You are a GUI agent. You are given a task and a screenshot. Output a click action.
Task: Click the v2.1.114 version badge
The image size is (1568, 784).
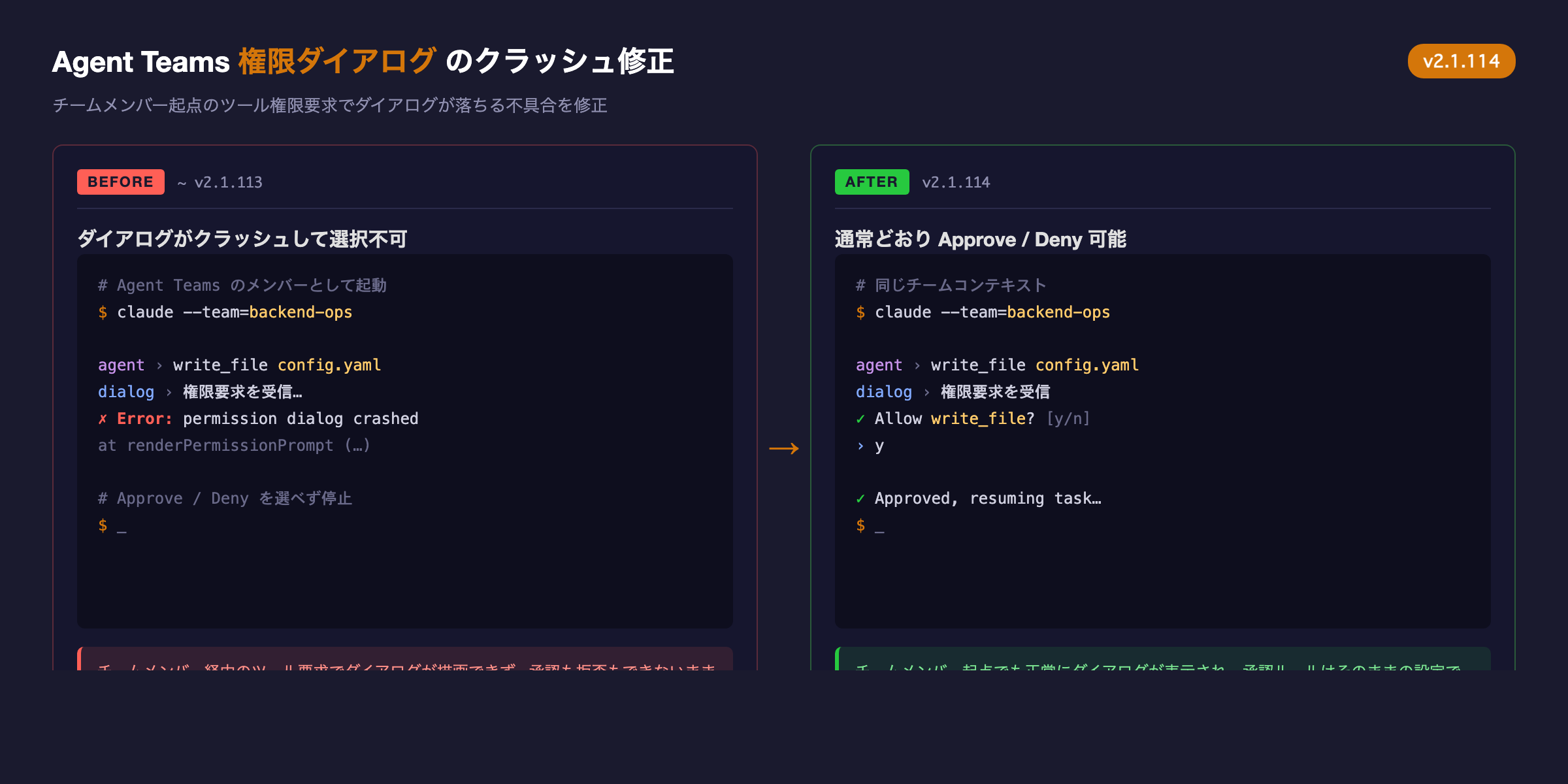point(1461,61)
